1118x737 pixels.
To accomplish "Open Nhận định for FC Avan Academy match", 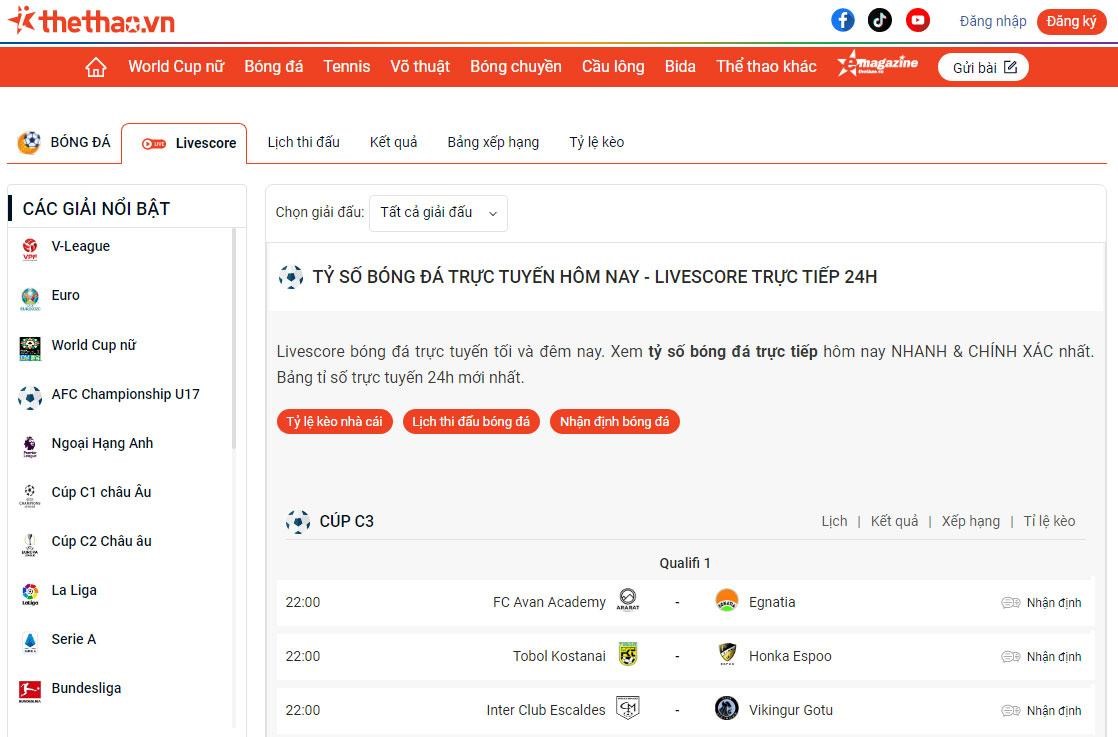I will pyautogui.click(x=1042, y=602).
